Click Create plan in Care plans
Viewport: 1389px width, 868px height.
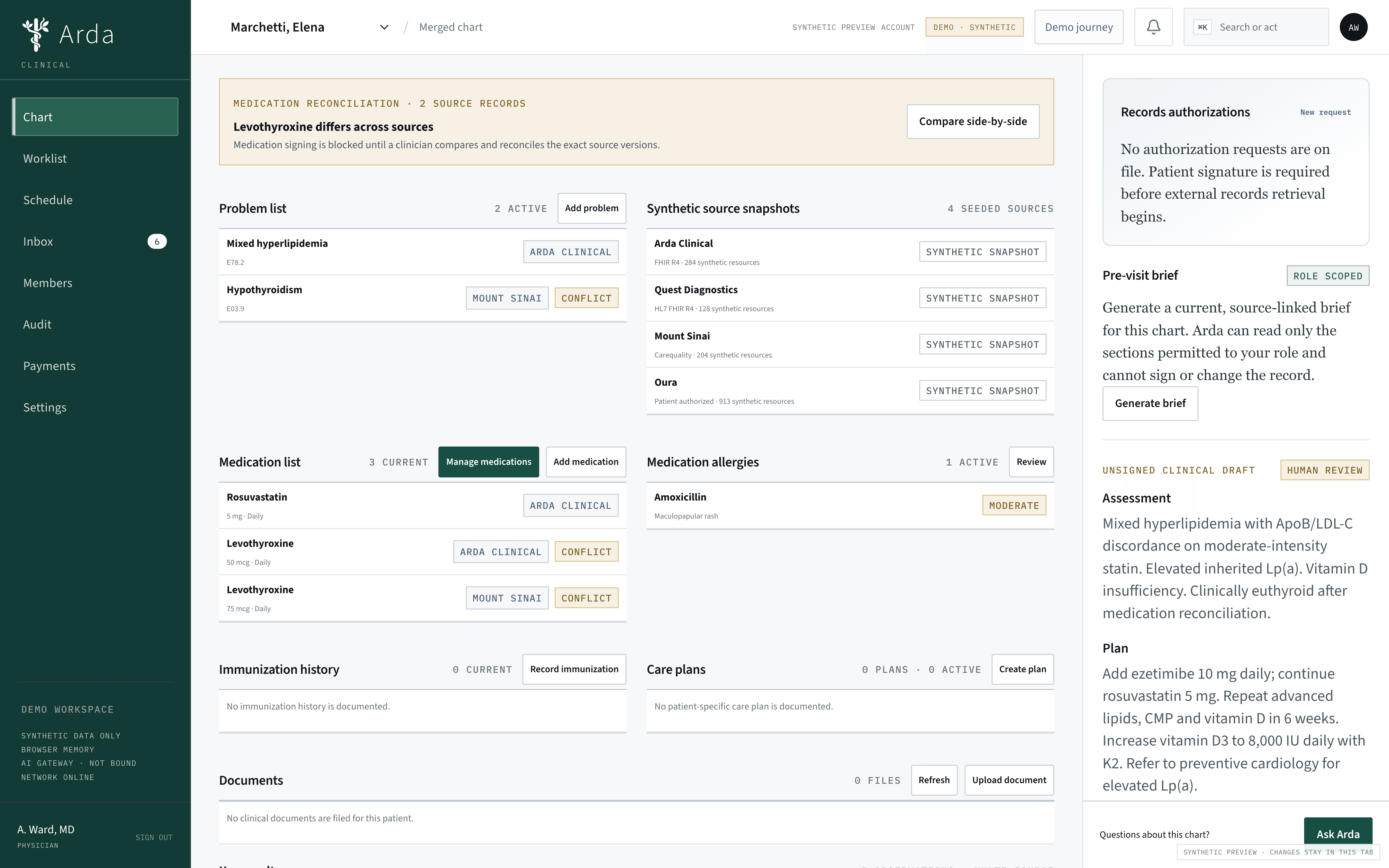1022,669
